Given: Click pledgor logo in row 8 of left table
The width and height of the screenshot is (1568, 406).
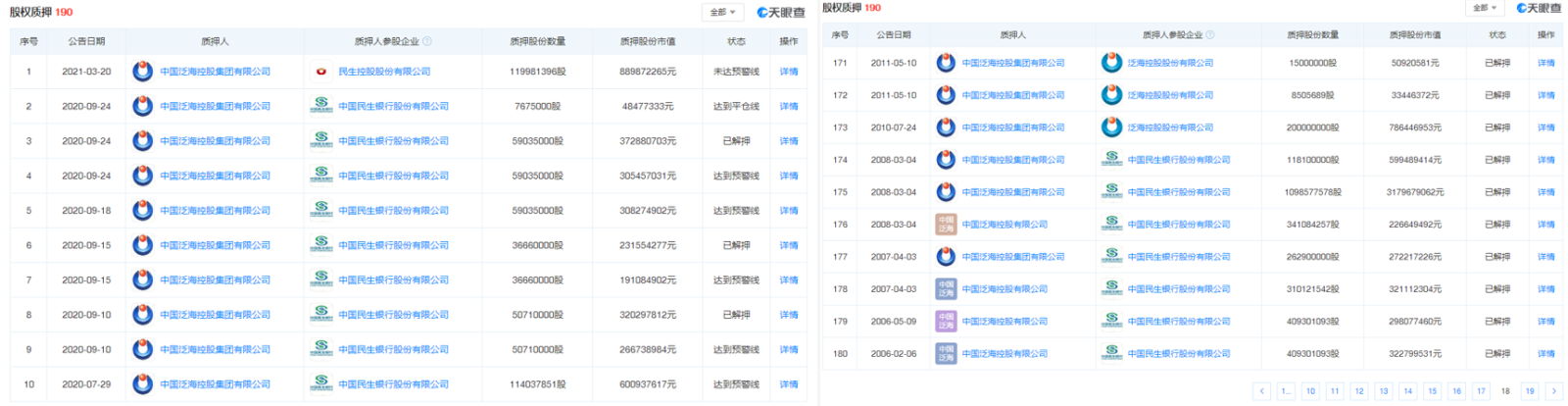Looking at the screenshot, I should [143, 315].
